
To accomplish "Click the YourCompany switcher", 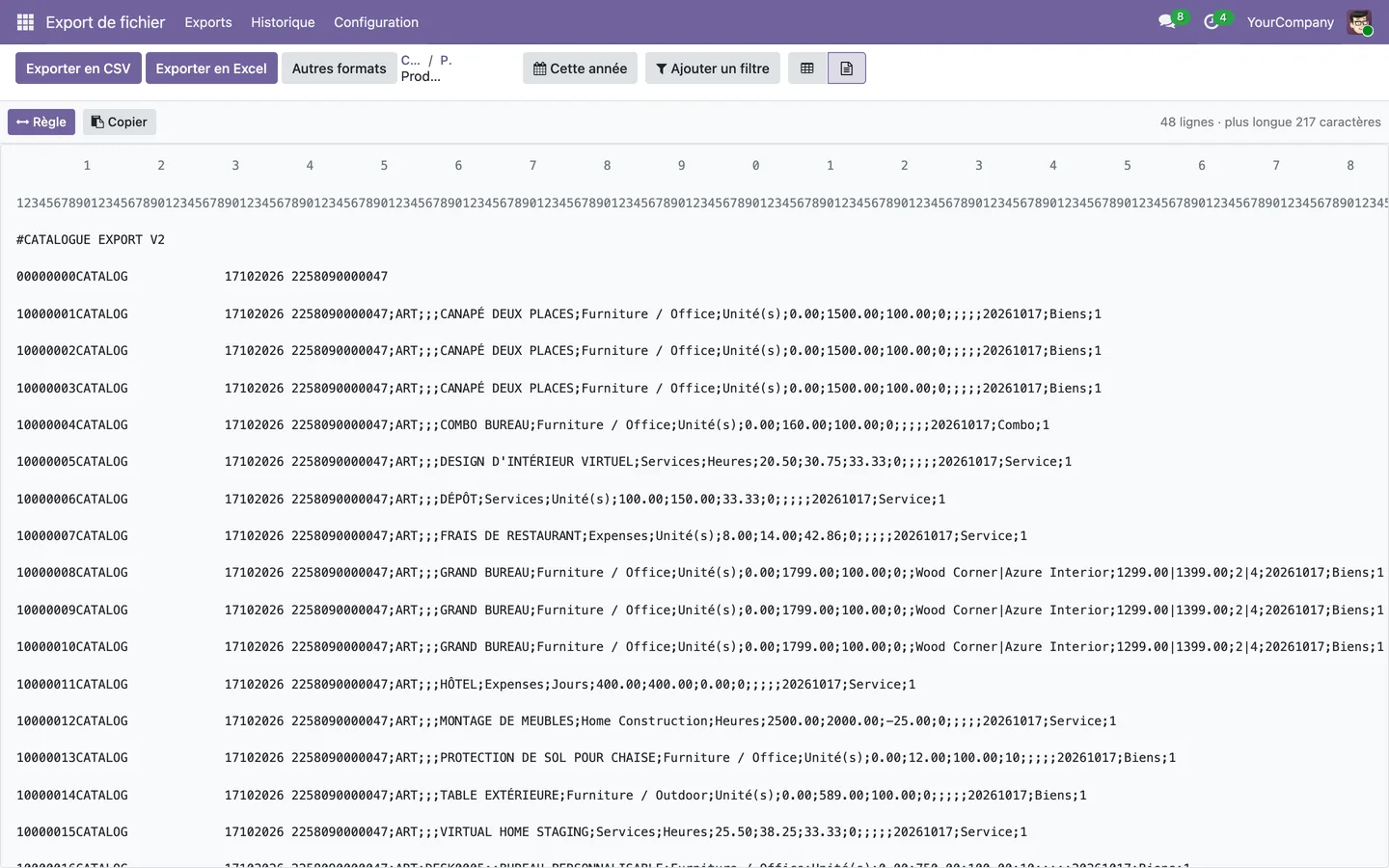I will 1291,22.
